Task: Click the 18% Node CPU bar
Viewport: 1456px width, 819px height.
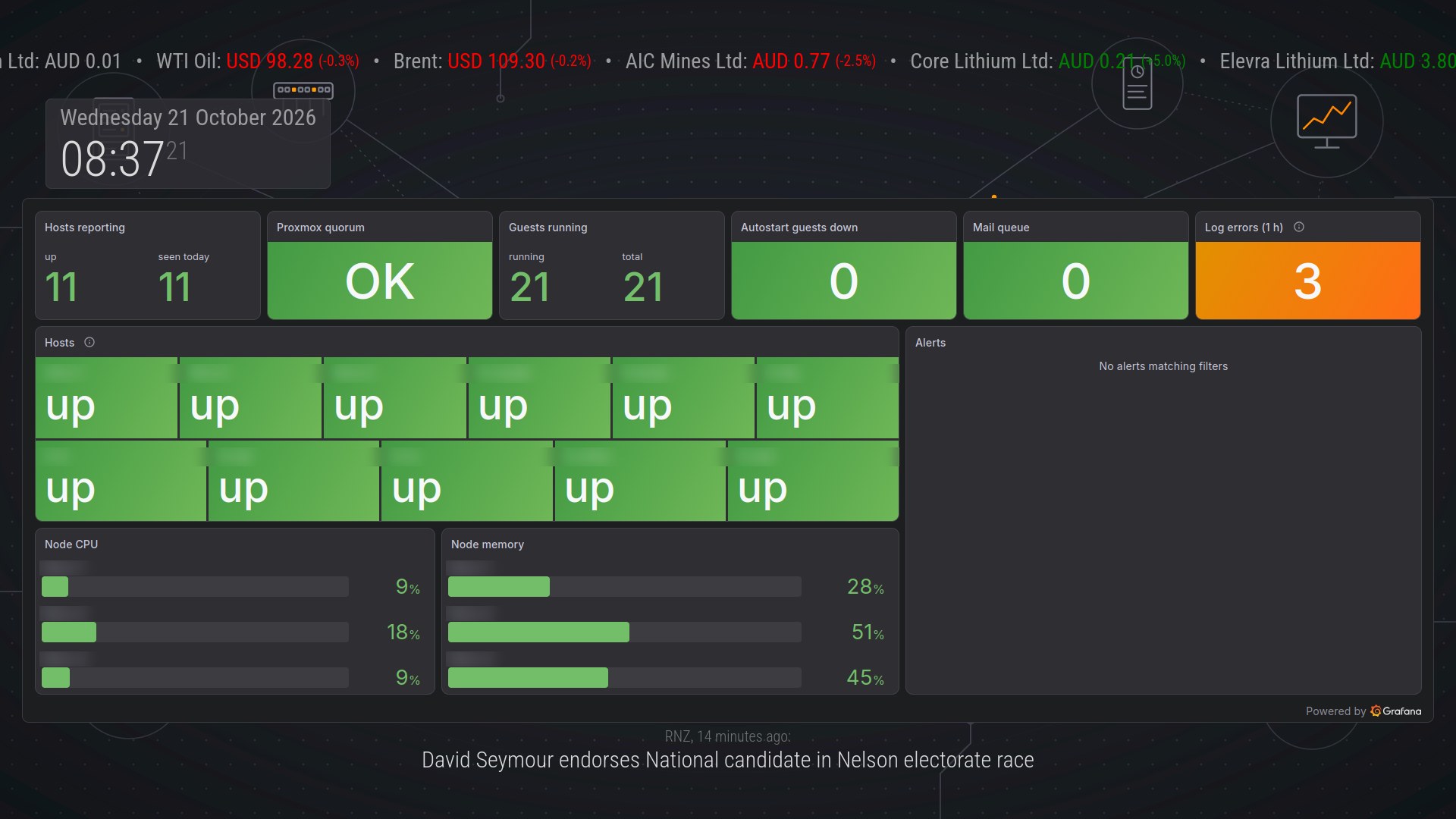Action: 195,632
